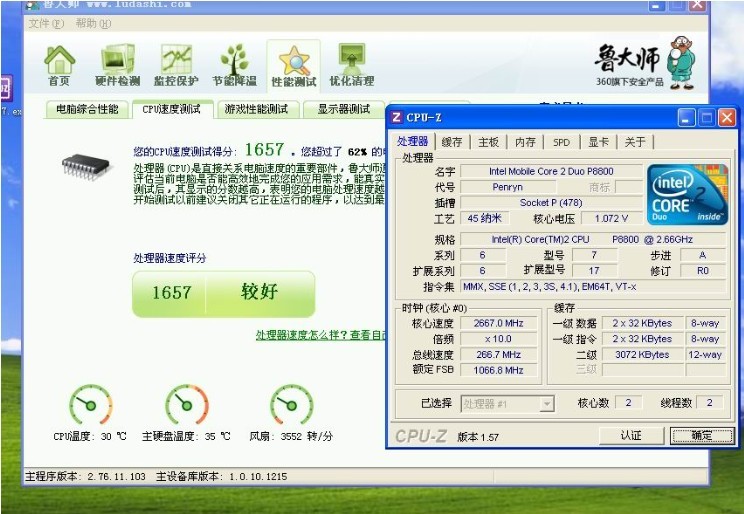Open the 处理器速度怎么样 link
The image size is (744, 514).
321,335
